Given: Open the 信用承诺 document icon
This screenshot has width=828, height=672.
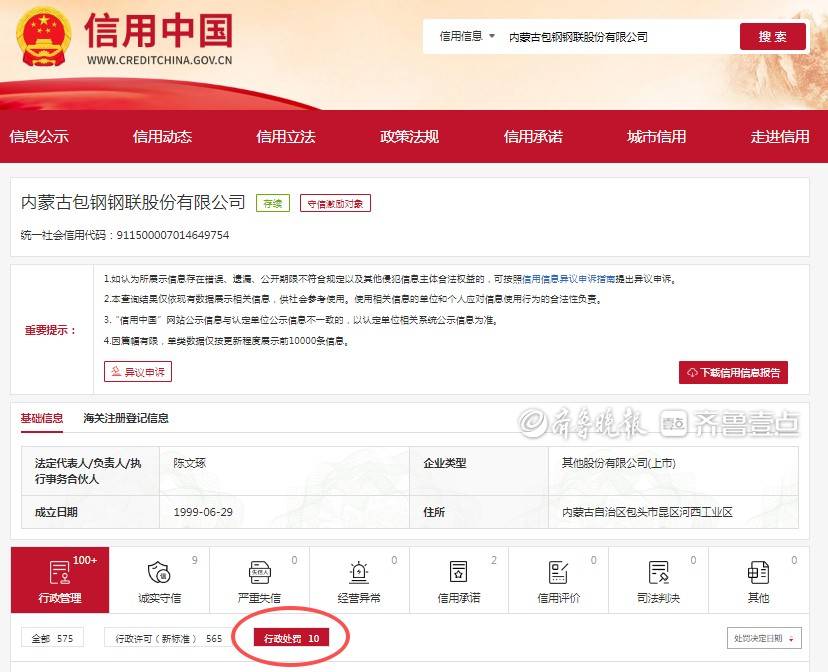Looking at the screenshot, I should point(458,572).
